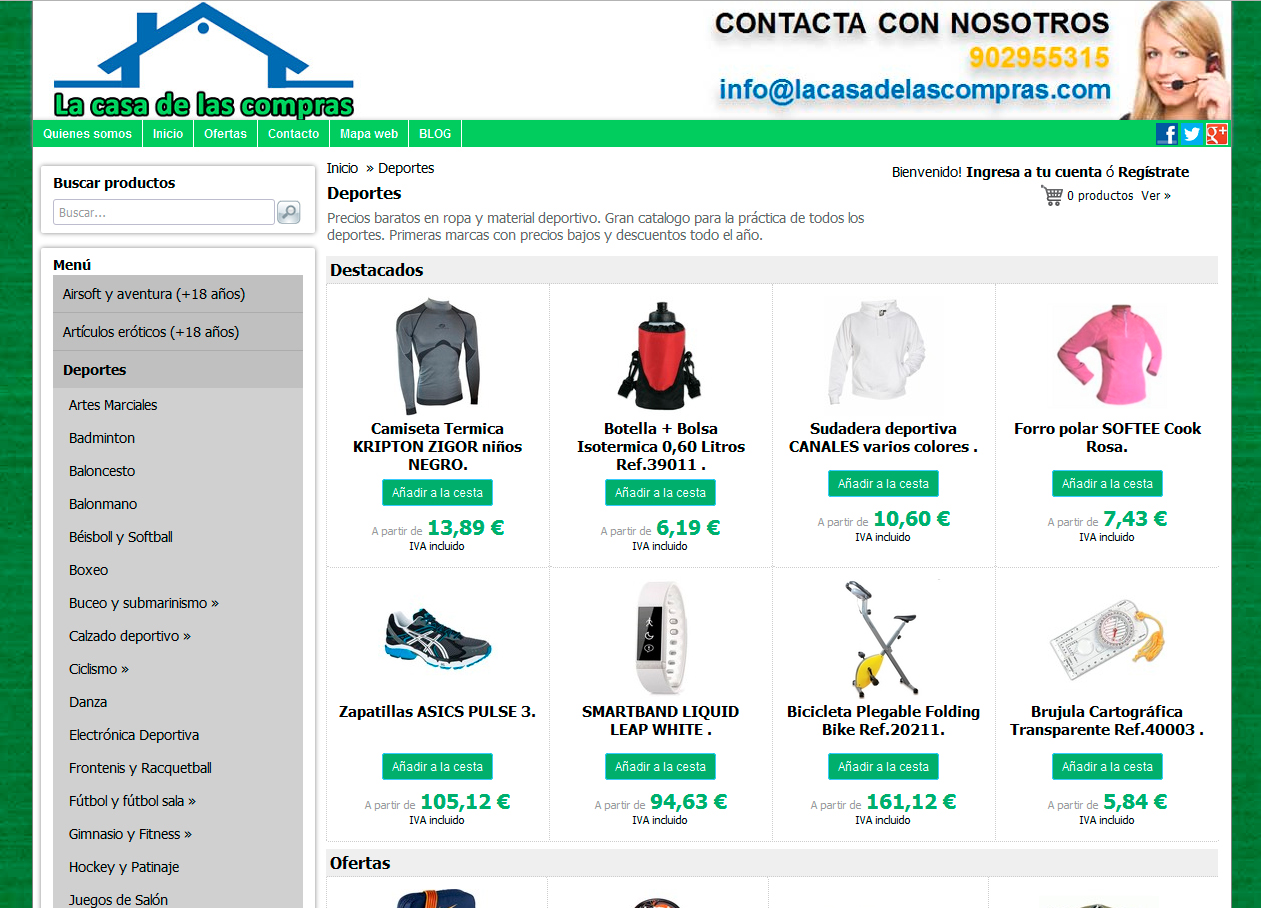Viewport: 1261px width, 908px height.
Task: Expand Gimnasio y Fitness » submenu
Action: (131, 834)
